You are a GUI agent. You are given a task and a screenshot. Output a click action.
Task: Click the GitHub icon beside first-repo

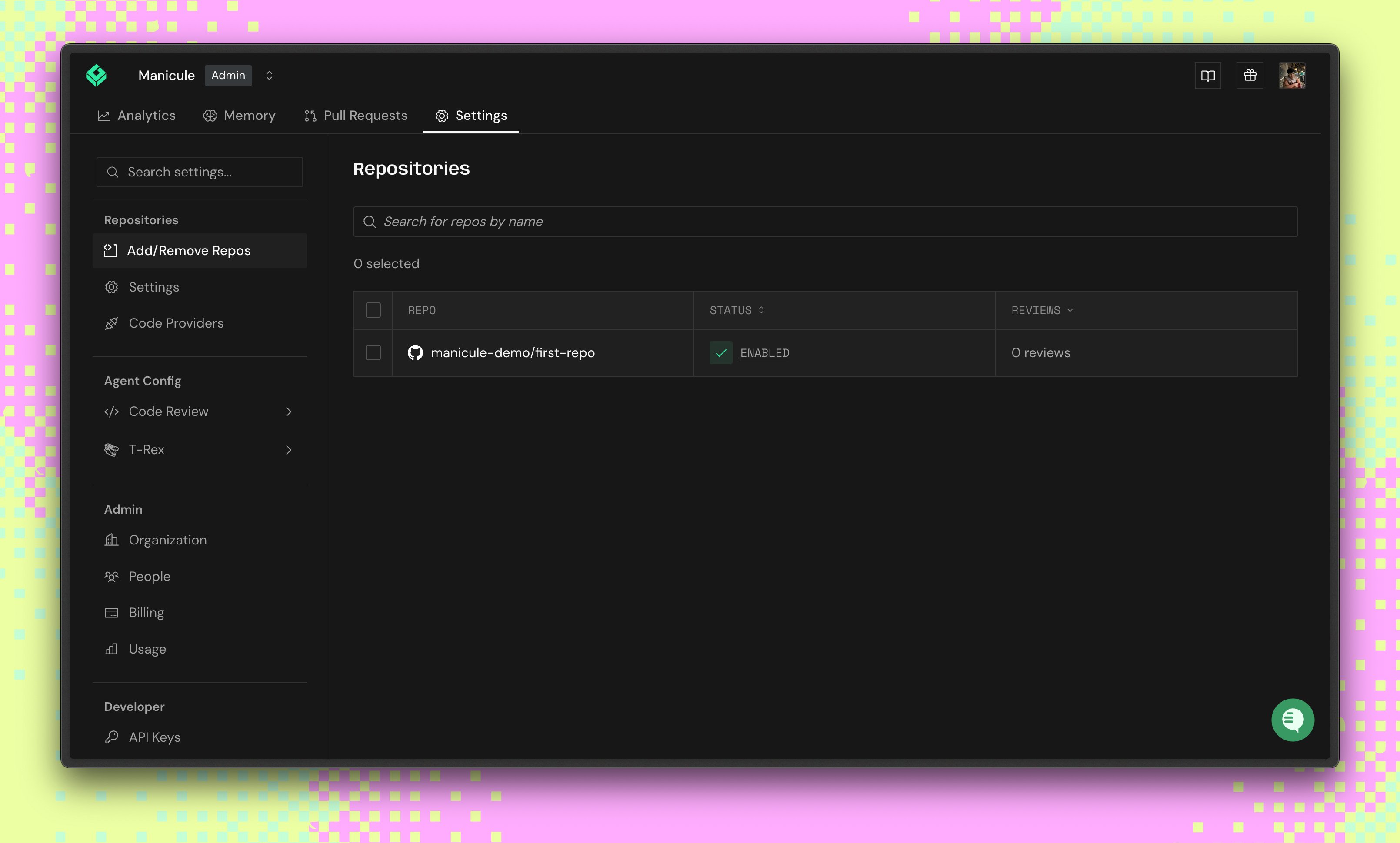415,353
